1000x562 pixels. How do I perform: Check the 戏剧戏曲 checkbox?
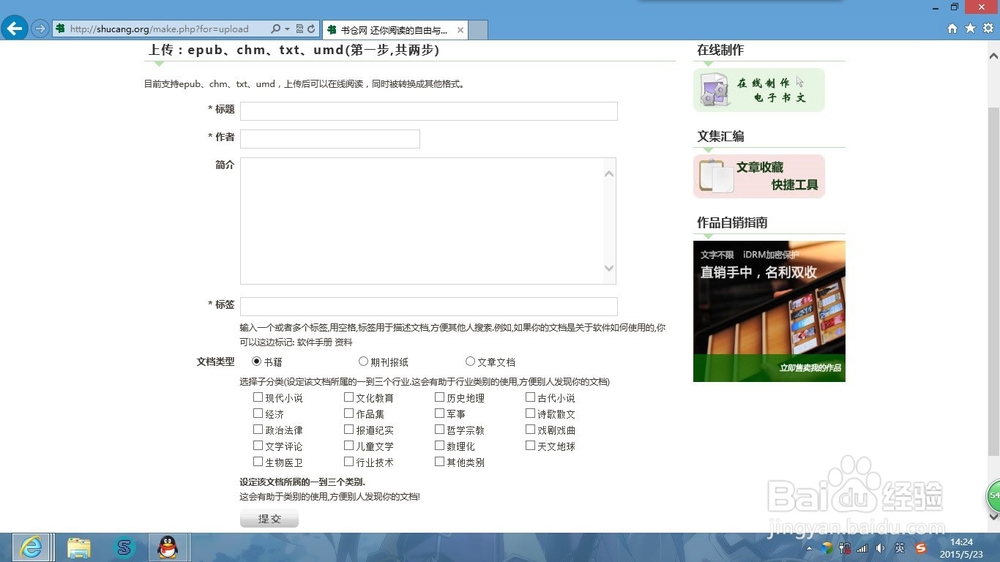[530, 429]
